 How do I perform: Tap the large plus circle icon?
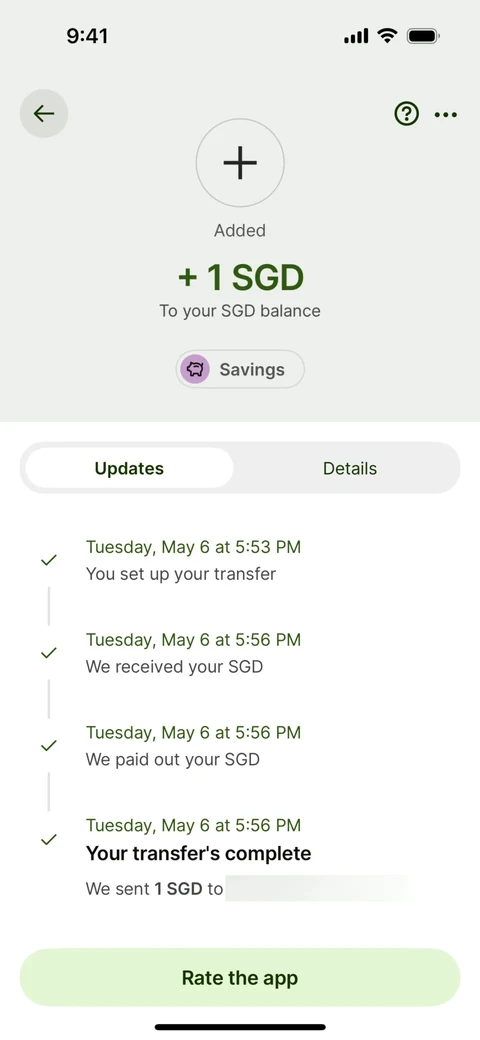pos(240,162)
